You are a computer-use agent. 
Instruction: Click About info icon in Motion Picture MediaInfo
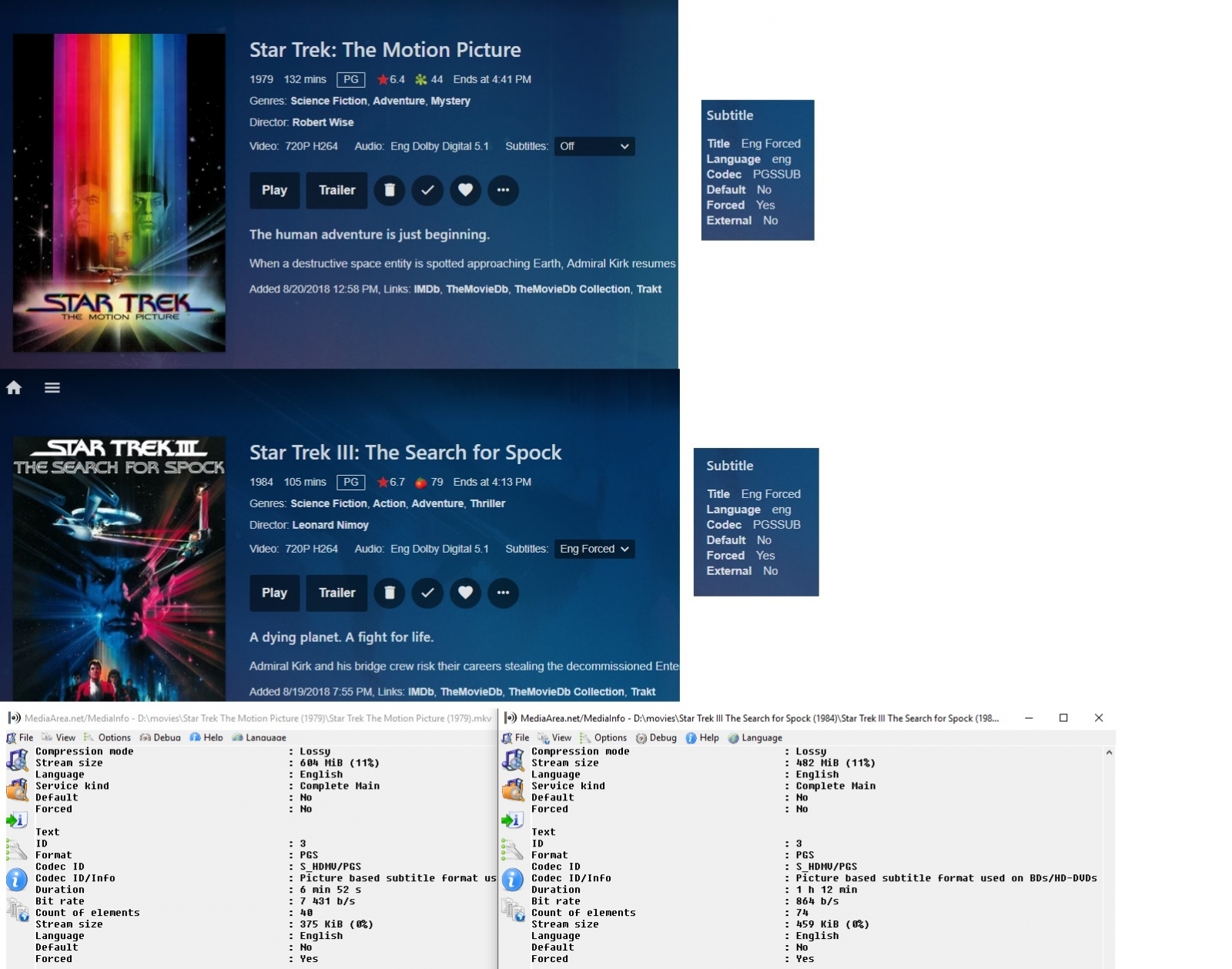click(x=17, y=880)
